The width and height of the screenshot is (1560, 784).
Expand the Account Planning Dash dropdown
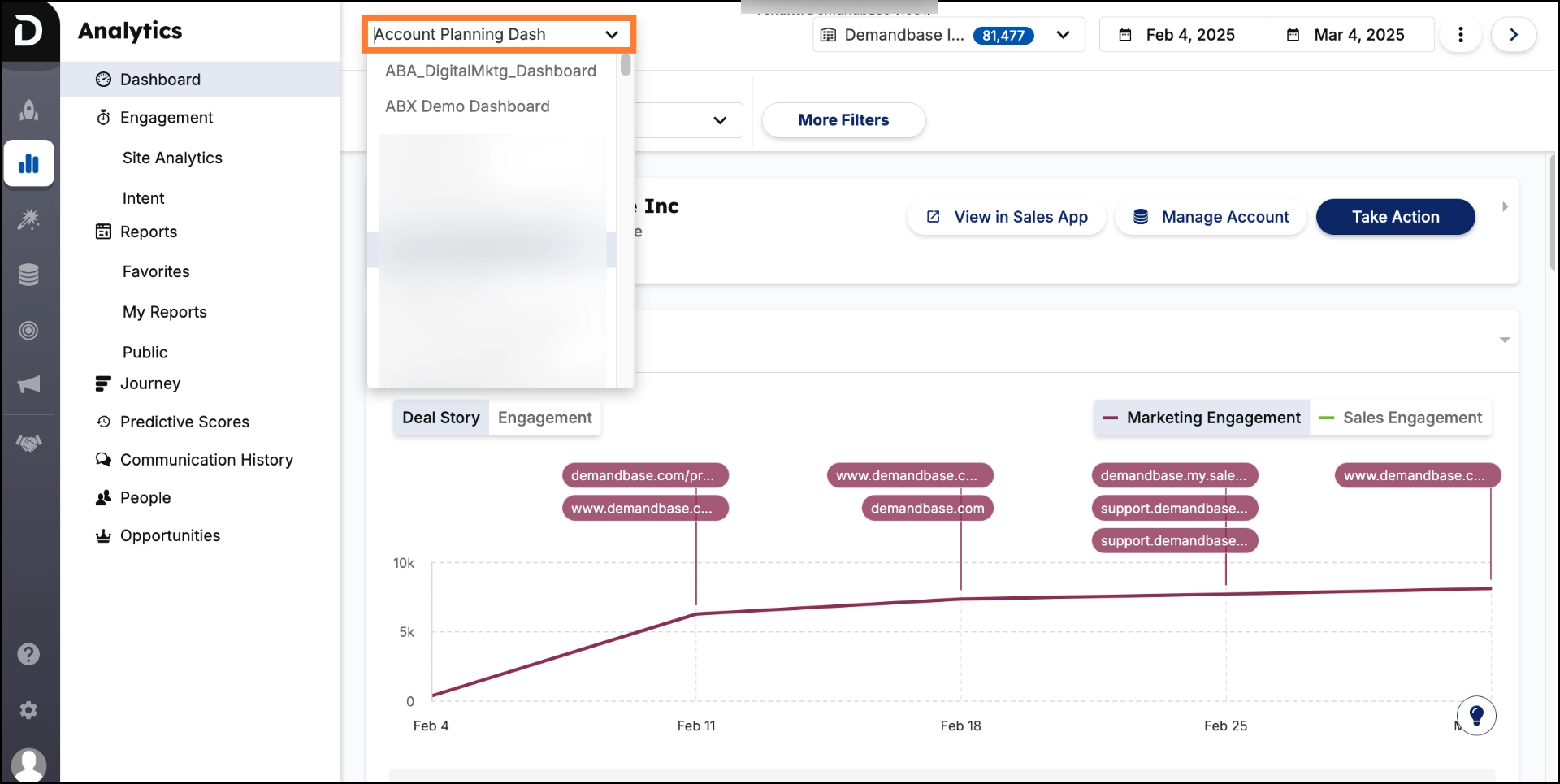[612, 35]
